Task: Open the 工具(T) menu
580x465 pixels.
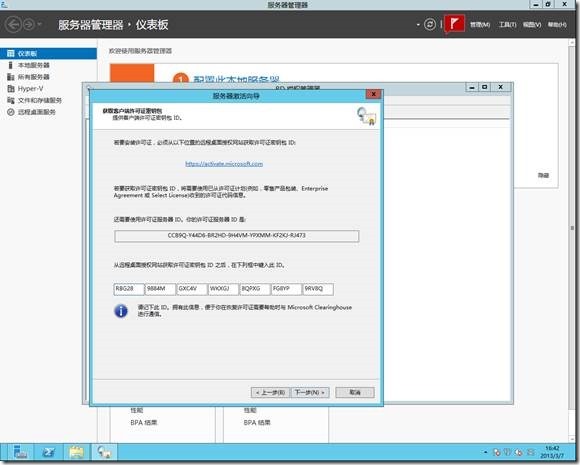Action: 508,25
